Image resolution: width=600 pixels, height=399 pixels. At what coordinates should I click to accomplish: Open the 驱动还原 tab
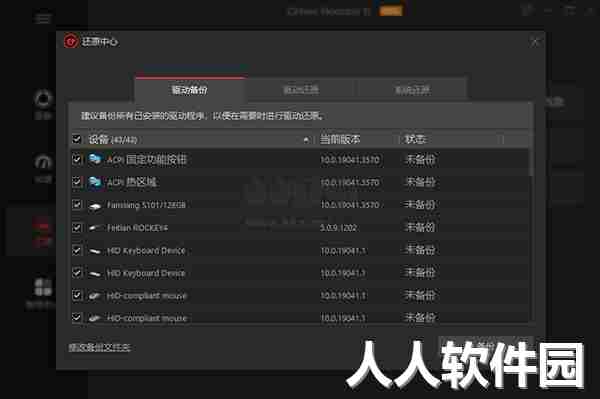pyautogui.click(x=301, y=90)
